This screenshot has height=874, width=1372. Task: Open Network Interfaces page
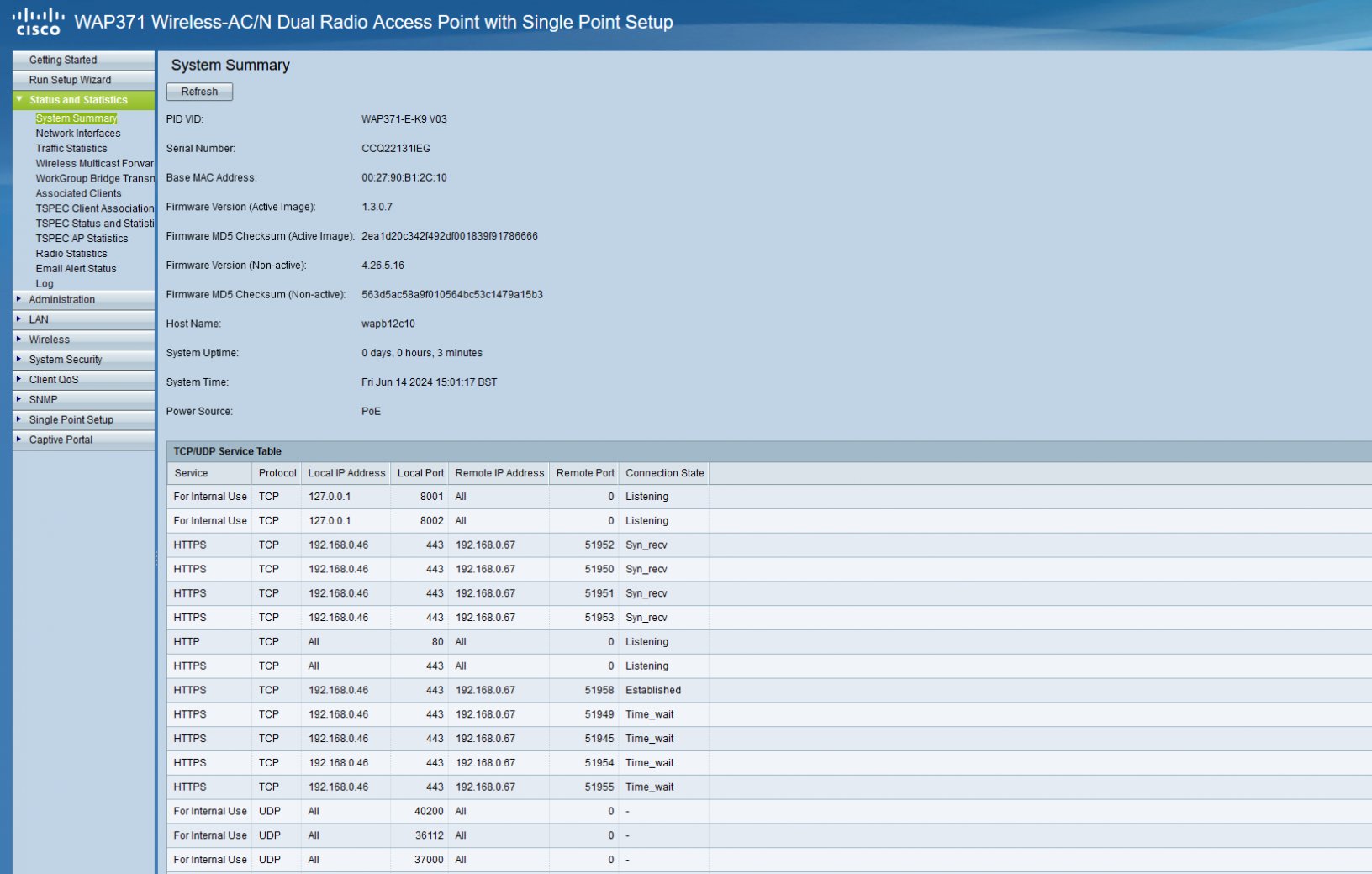tap(77, 134)
